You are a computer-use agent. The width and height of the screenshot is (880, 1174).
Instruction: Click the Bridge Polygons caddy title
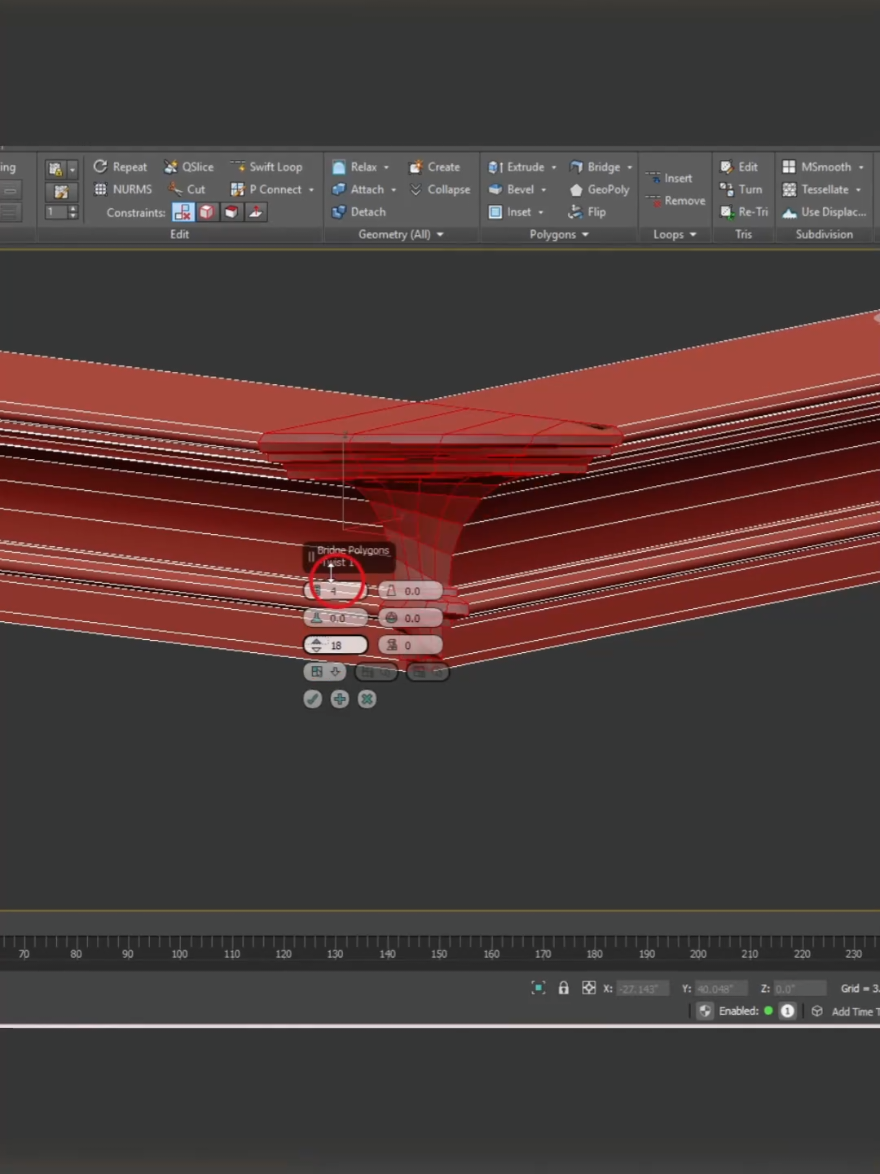click(353, 550)
